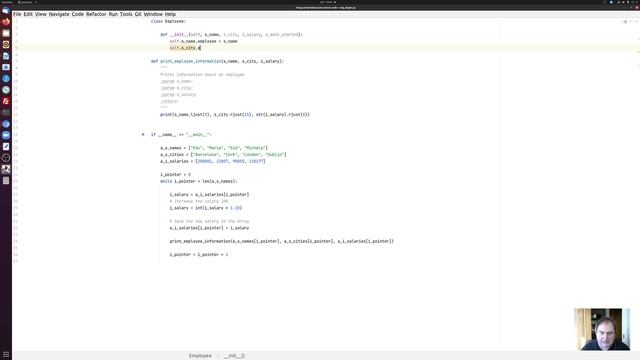
Task: Open LibreOffice Writer from the dock
Action: point(6,56)
